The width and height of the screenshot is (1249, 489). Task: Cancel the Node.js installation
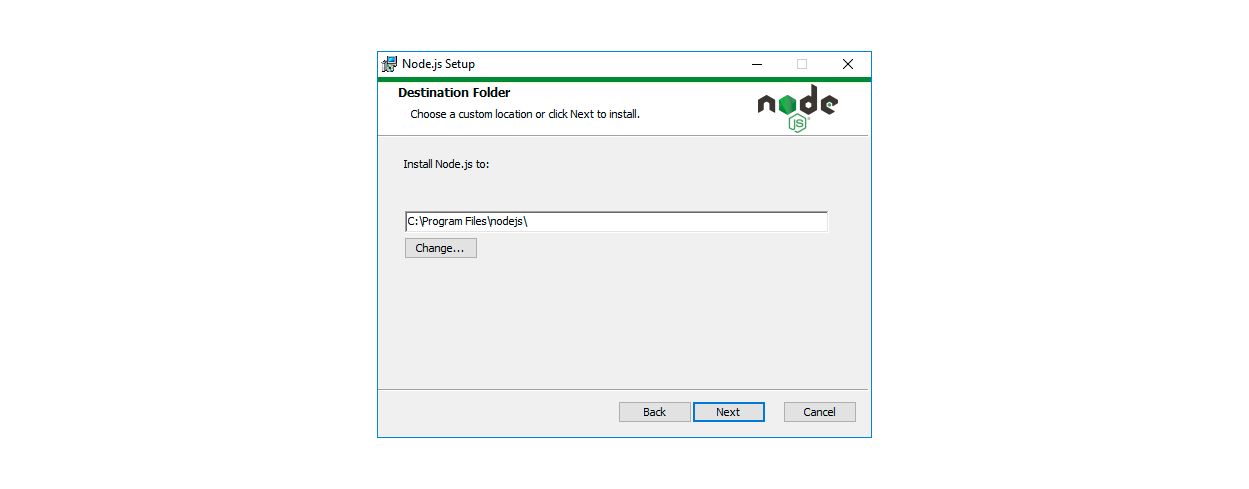tap(820, 412)
